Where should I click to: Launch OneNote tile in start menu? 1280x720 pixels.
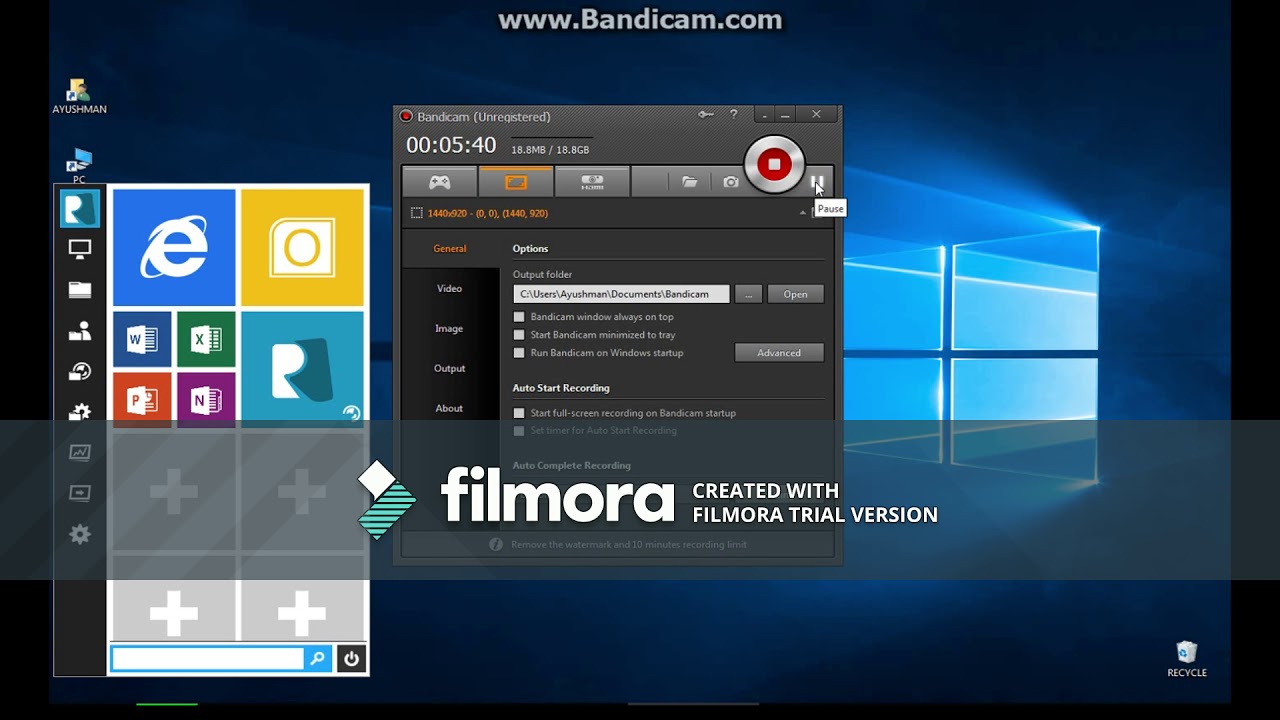click(206, 399)
